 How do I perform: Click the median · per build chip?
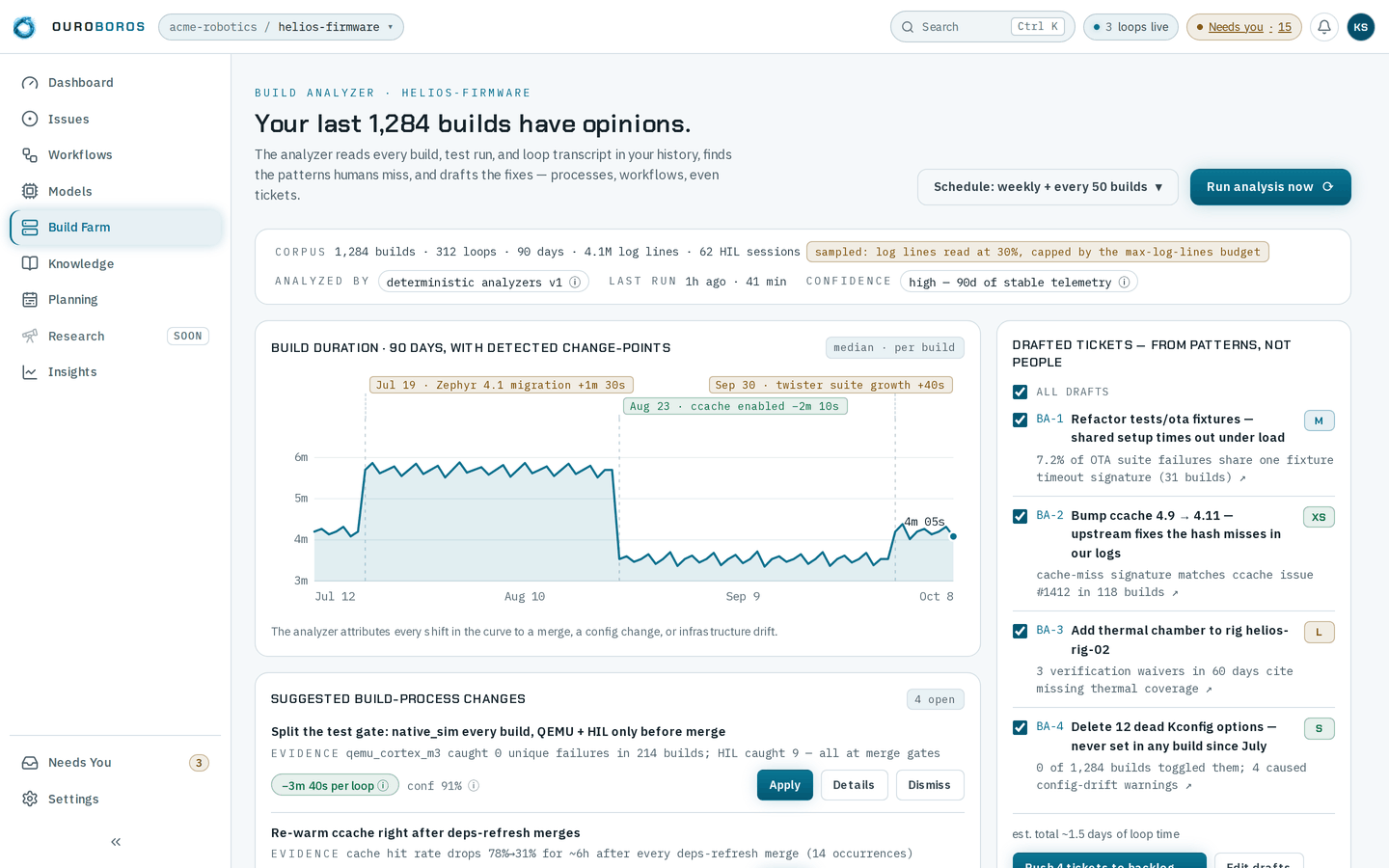click(894, 348)
